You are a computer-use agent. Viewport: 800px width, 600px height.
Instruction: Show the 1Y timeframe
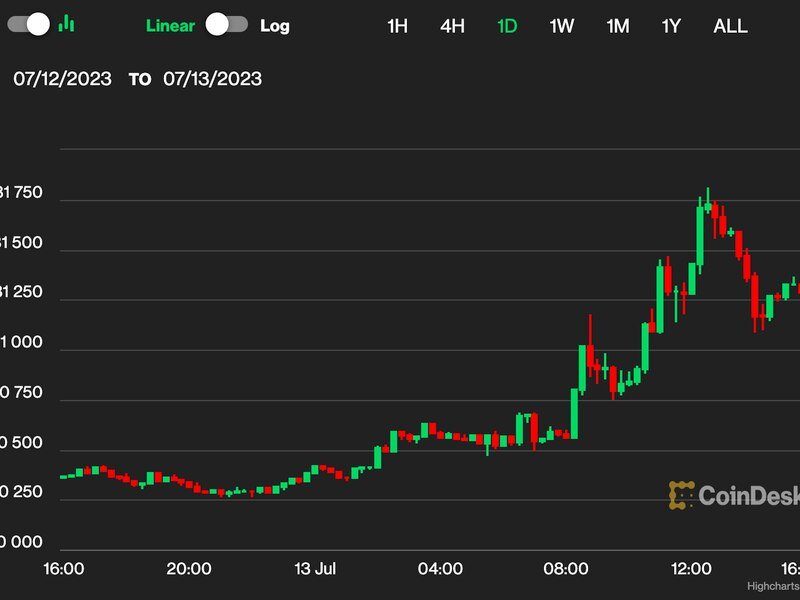pos(671,26)
